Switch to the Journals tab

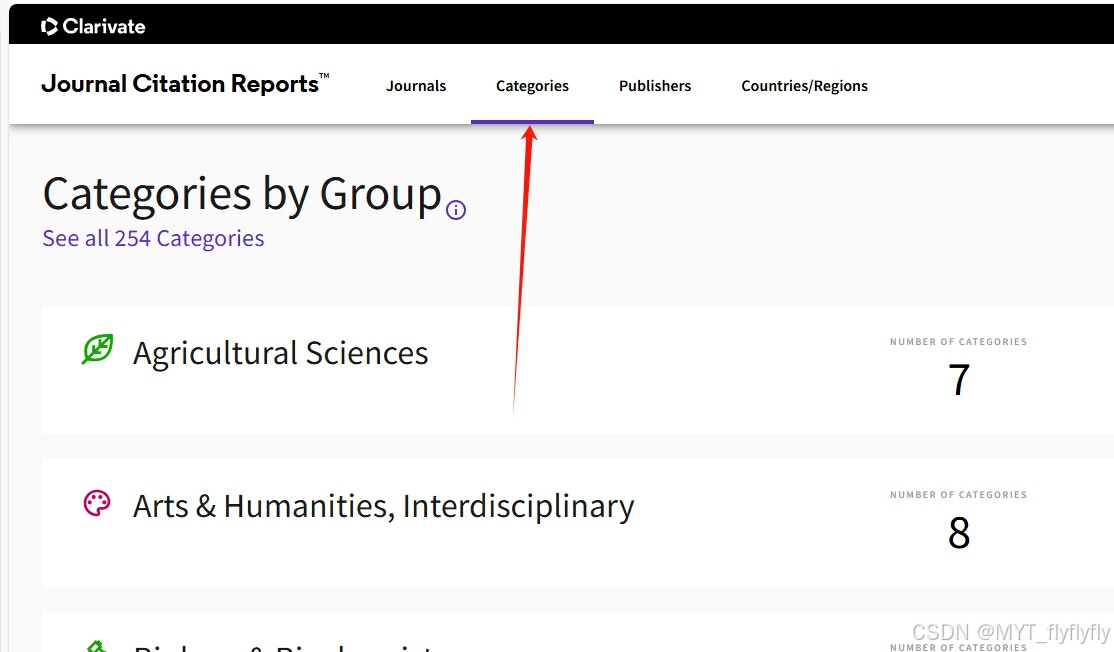[416, 86]
